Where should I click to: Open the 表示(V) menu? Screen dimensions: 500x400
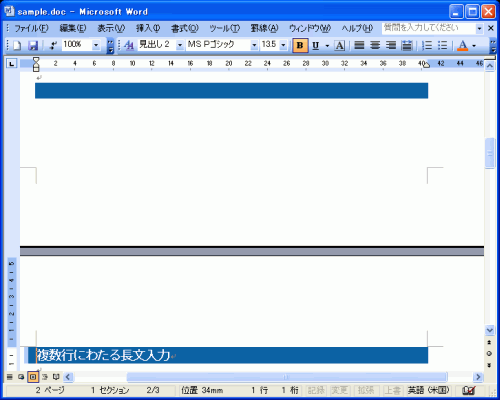pos(111,29)
